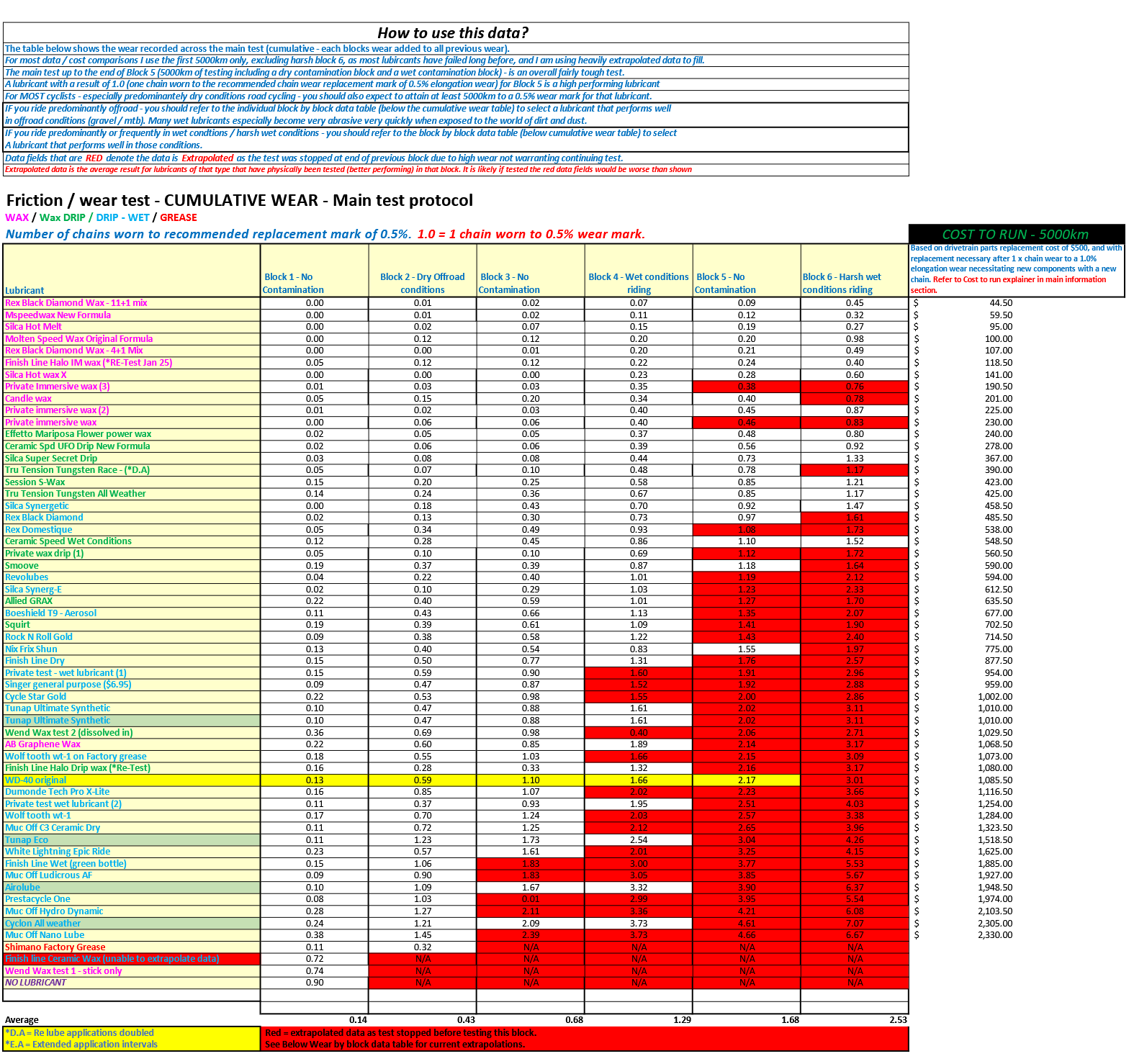
Task: Select the "COST TO RUN - 5000km" header
Action: point(1015,235)
